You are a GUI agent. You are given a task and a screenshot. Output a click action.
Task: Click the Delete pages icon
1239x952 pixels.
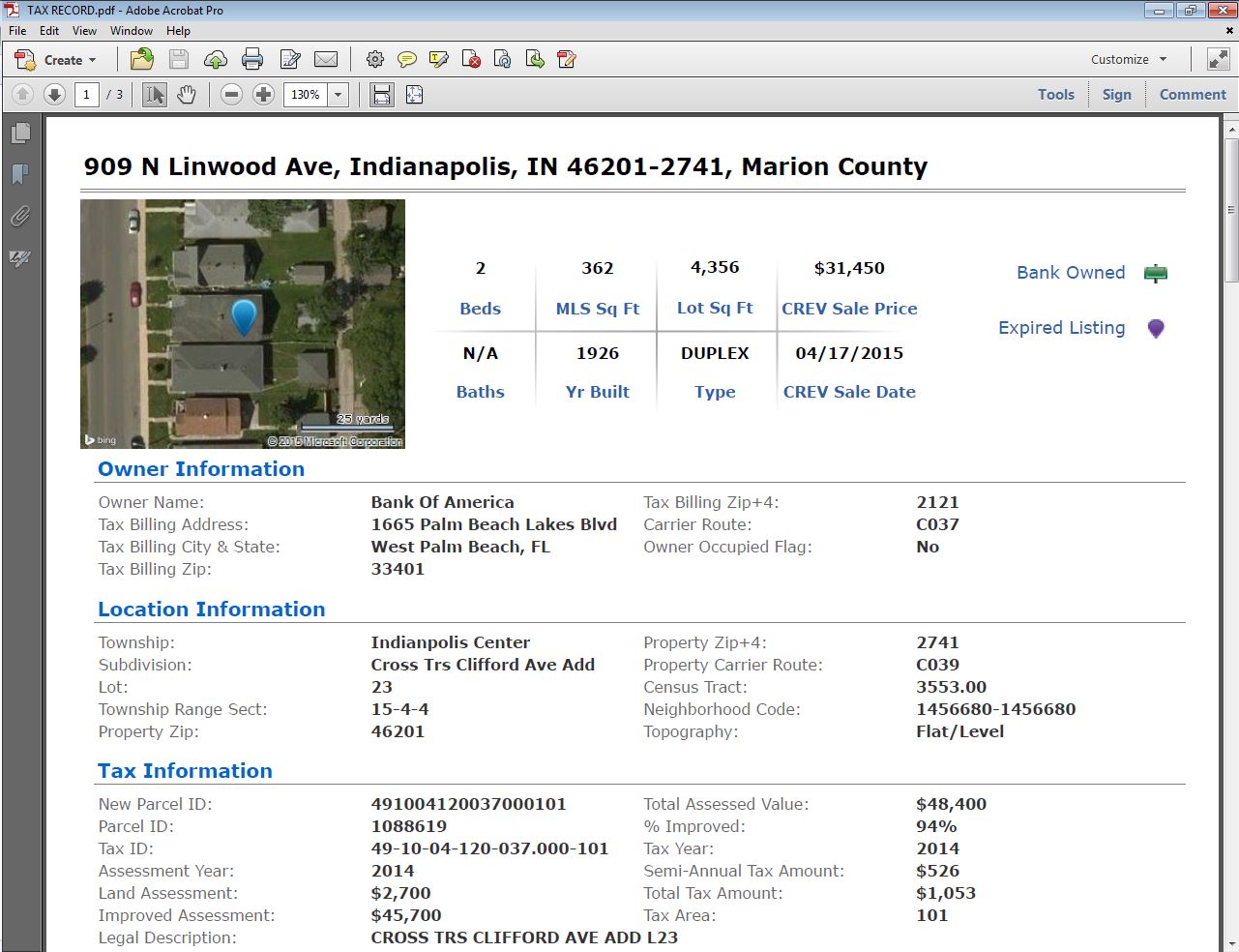(471, 60)
